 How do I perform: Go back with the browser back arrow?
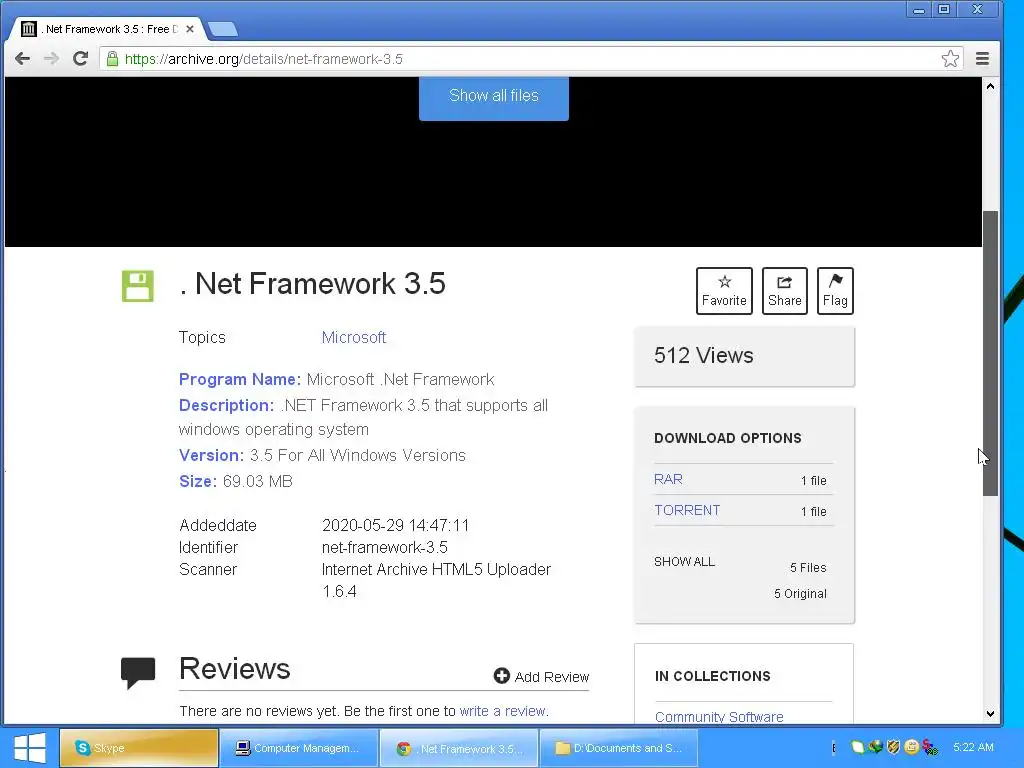tap(22, 59)
